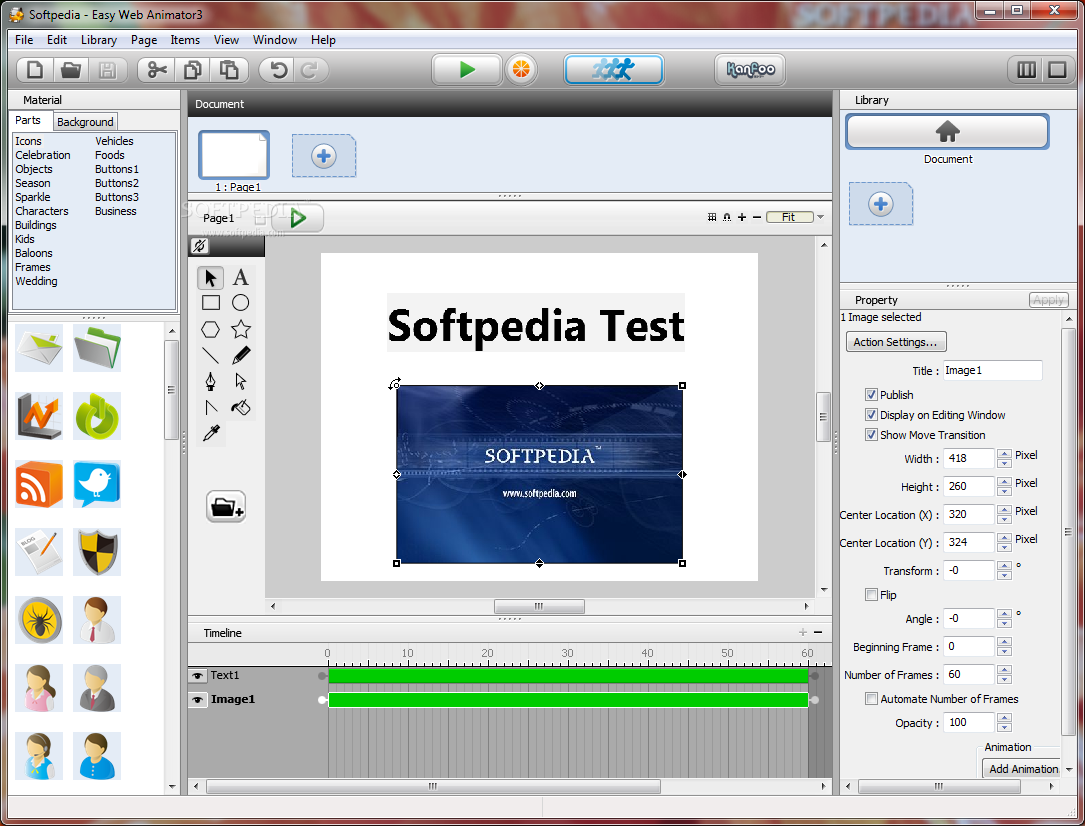
Task: Add a new page in Document panel
Action: (324, 156)
